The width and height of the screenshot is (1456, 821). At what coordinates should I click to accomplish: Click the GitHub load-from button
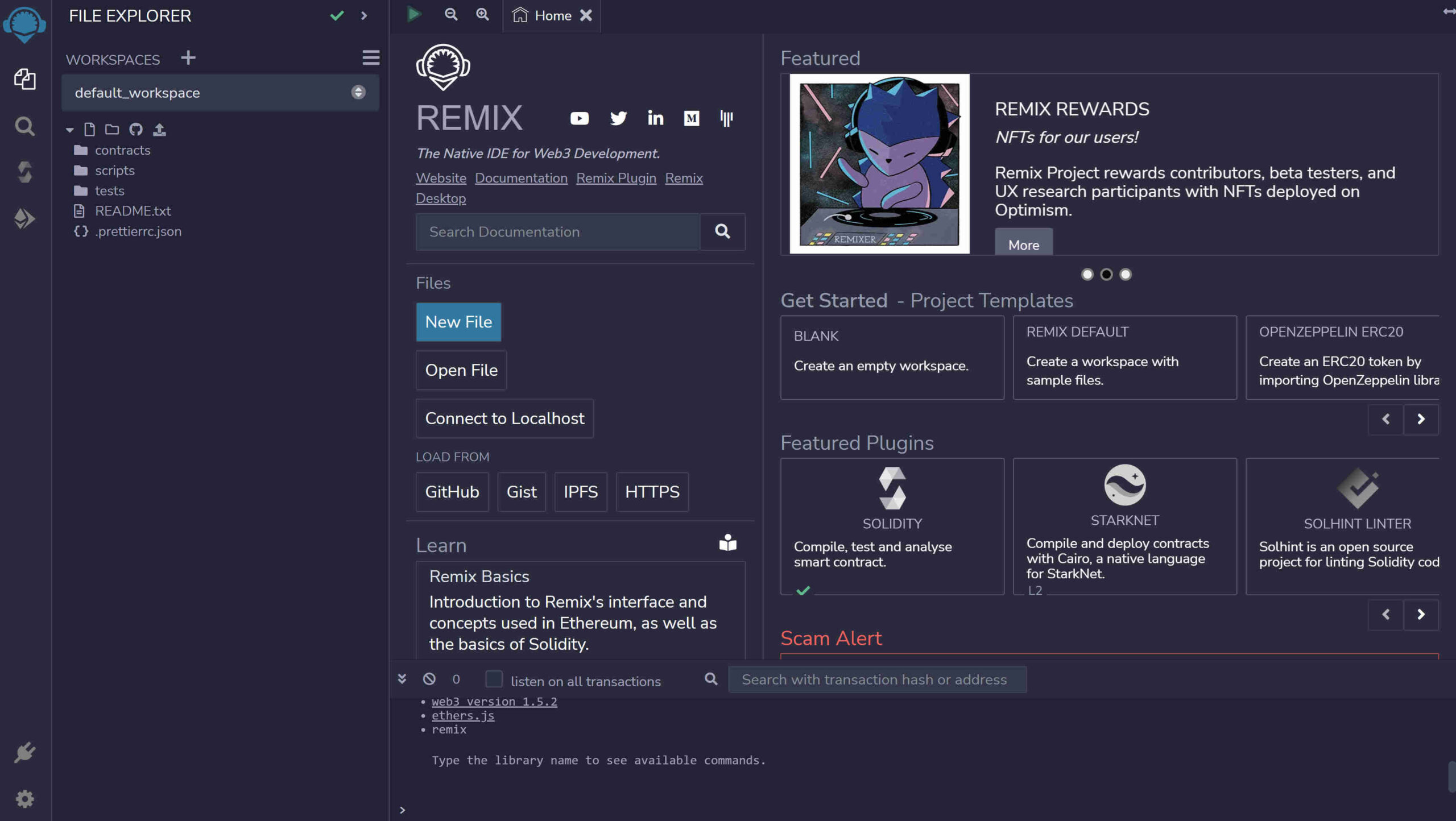(x=451, y=491)
